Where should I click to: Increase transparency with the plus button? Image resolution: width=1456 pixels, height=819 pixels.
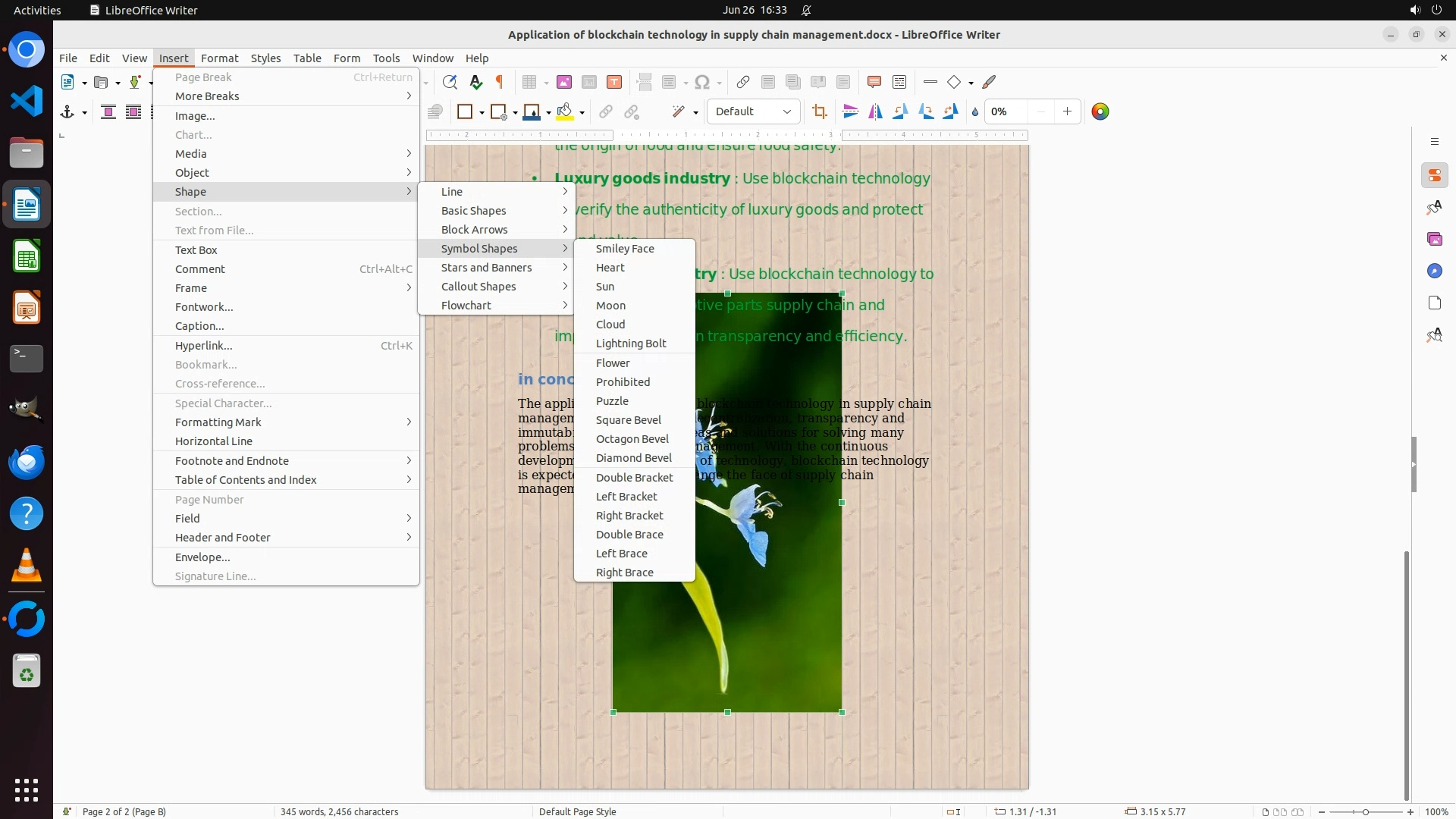pos(1066,111)
